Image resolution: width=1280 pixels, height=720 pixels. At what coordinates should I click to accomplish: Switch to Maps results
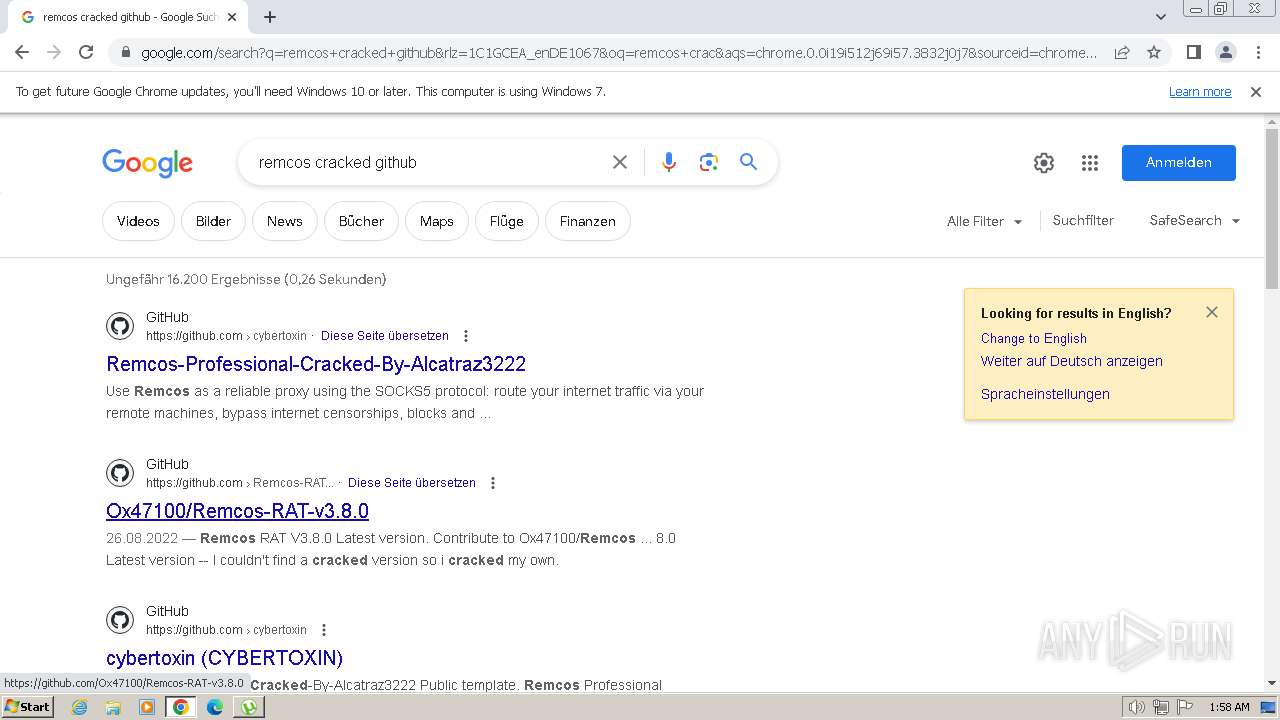[437, 221]
